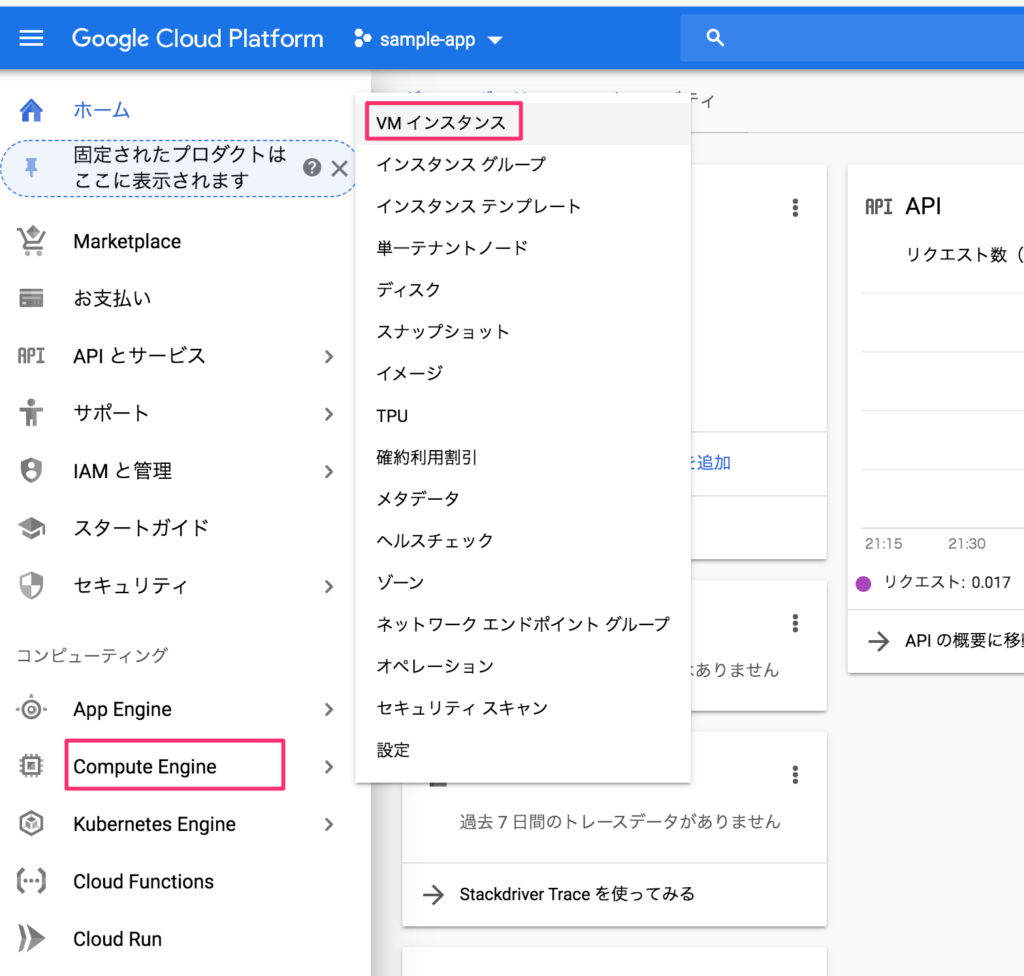1024x976 pixels.
Task: Open three-dot menu on the trace card
Action: click(795, 775)
